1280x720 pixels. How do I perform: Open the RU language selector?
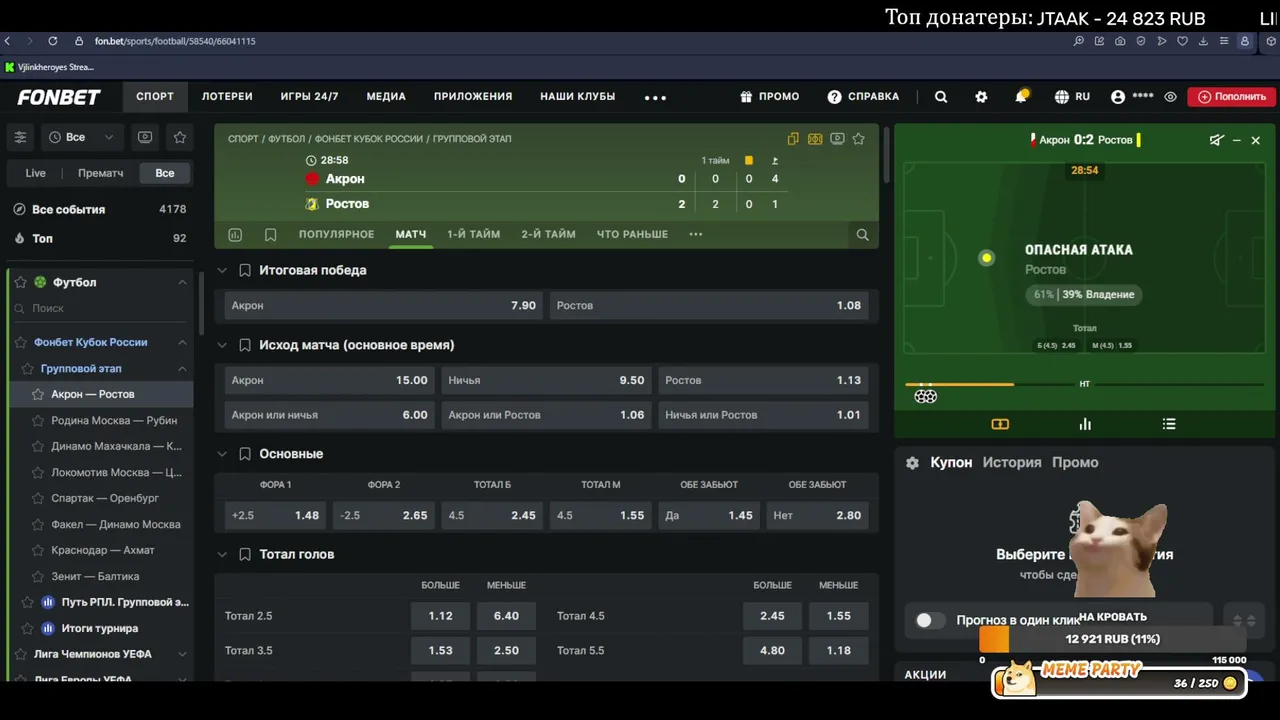[1072, 97]
